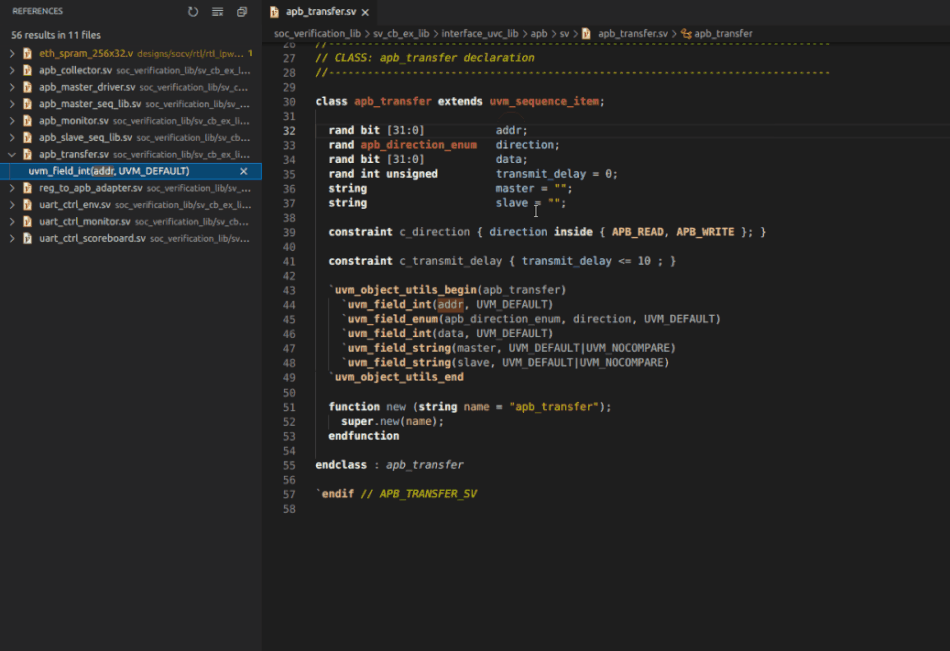Expand eth_spram_256x32.v reference results
The width and height of the screenshot is (950, 651).
coord(12,53)
